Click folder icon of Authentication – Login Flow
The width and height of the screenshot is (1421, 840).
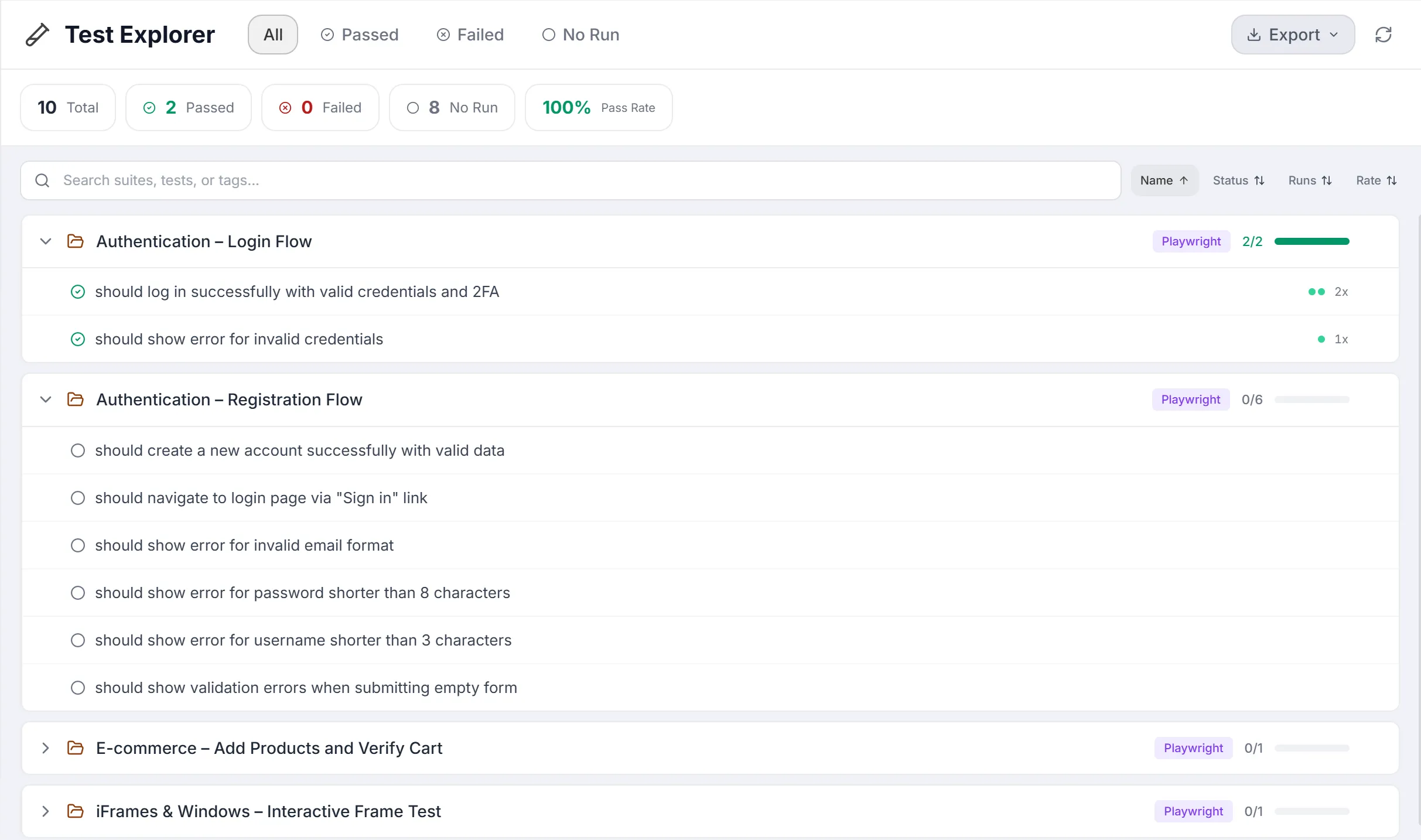[x=76, y=241]
